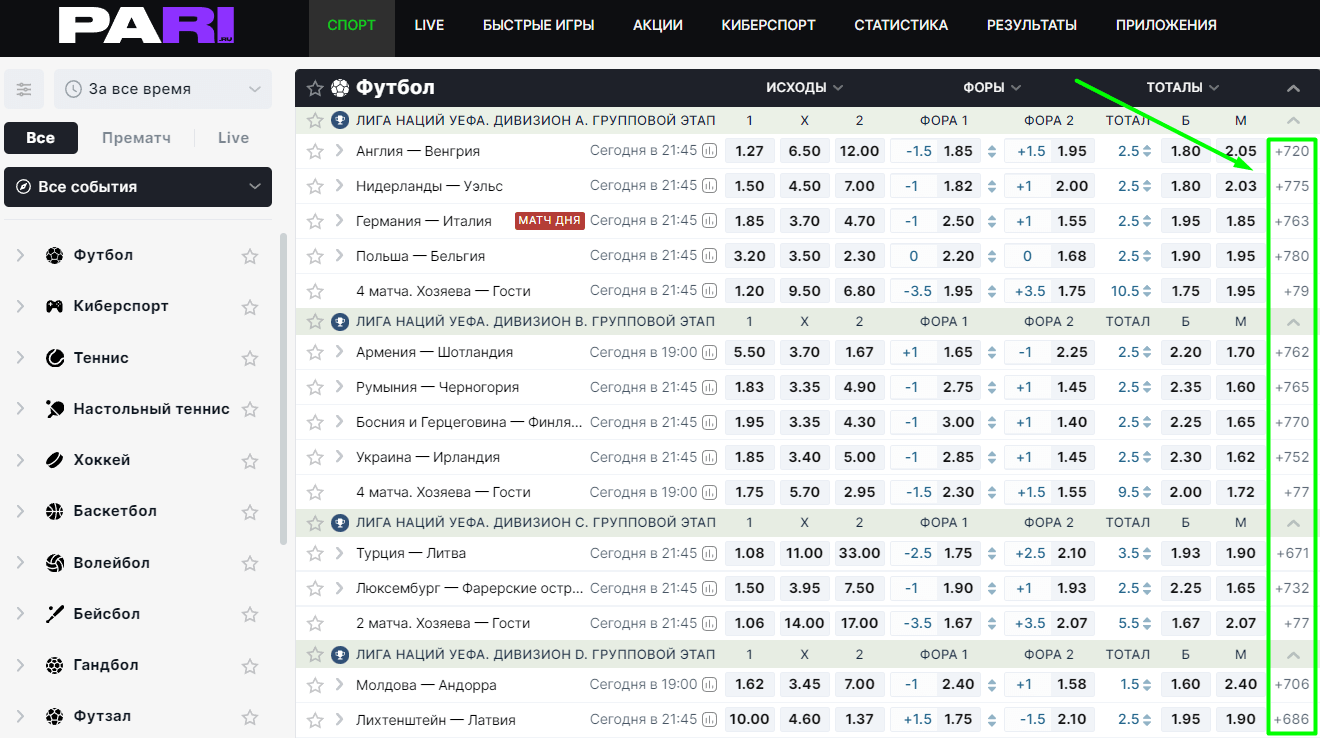Click the Теннис ball icon in sidebar
The image size is (1320, 738).
(x=55, y=358)
